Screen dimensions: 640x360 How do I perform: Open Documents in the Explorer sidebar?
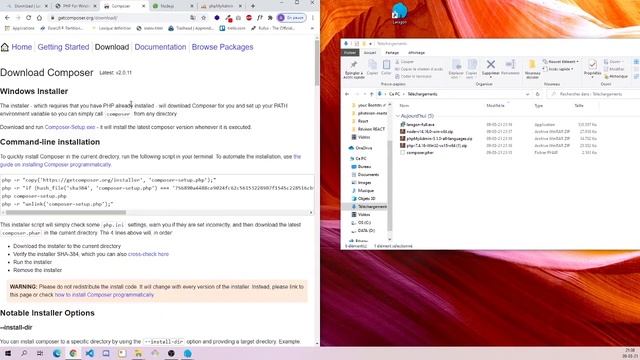pyautogui.click(x=365, y=175)
